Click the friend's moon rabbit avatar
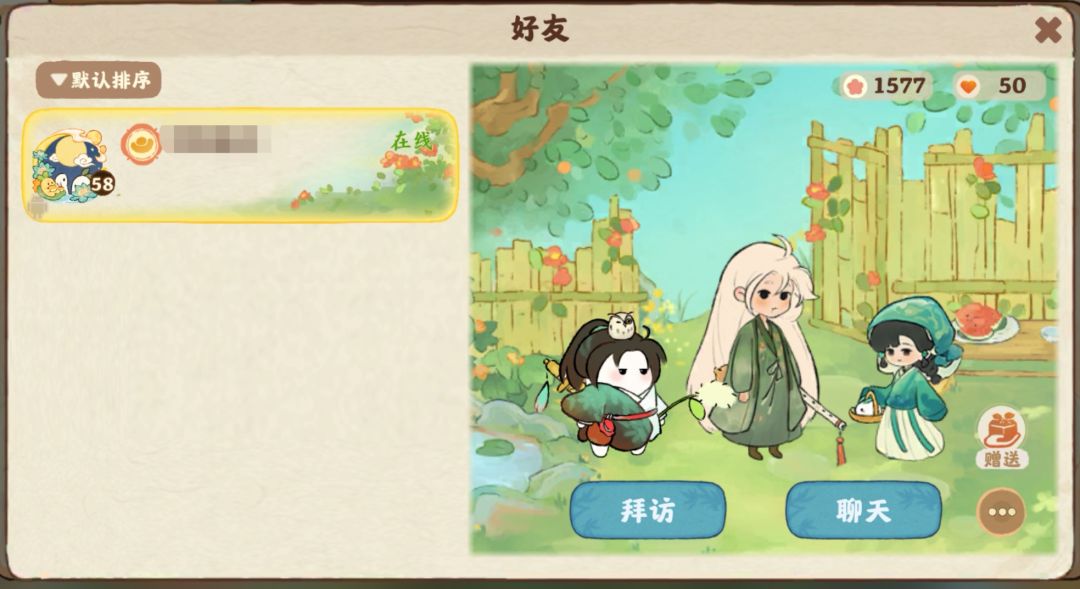 [x=70, y=166]
